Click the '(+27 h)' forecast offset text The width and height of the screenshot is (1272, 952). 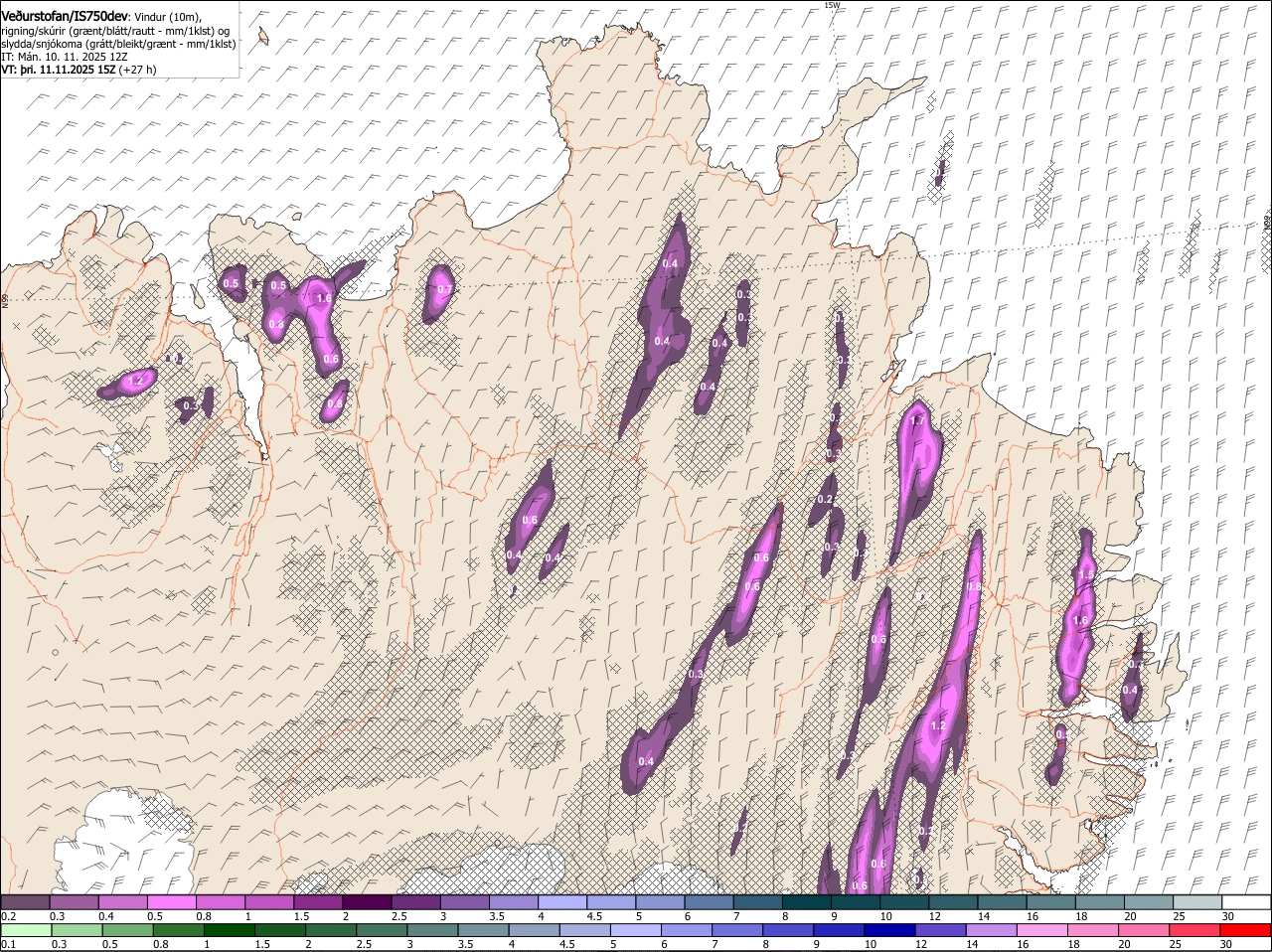point(137,70)
